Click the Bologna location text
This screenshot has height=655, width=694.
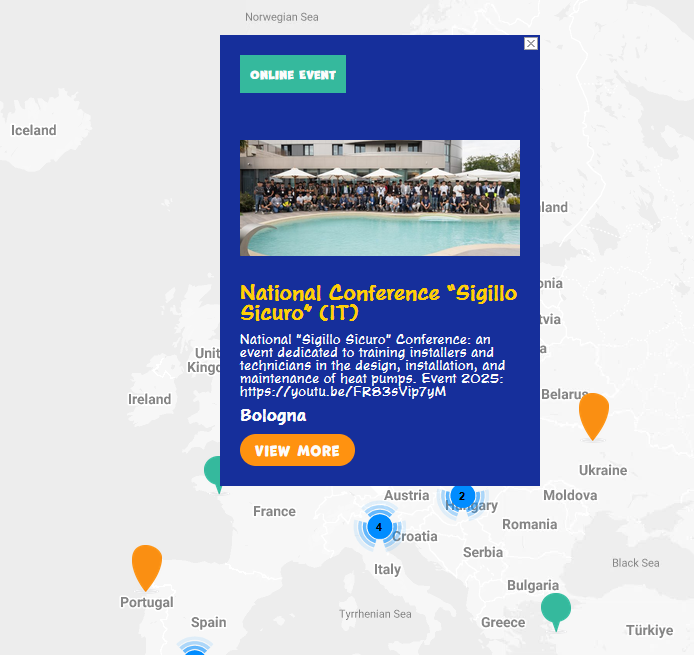273,416
